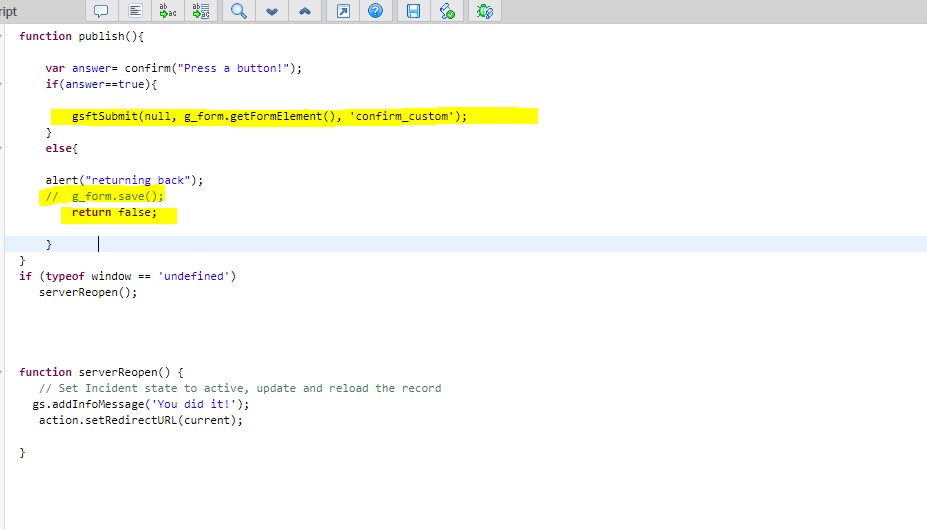Image resolution: width=927 pixels, height=530 pixels.
Task: Open the script debugger bug icon
Action: 484,11
